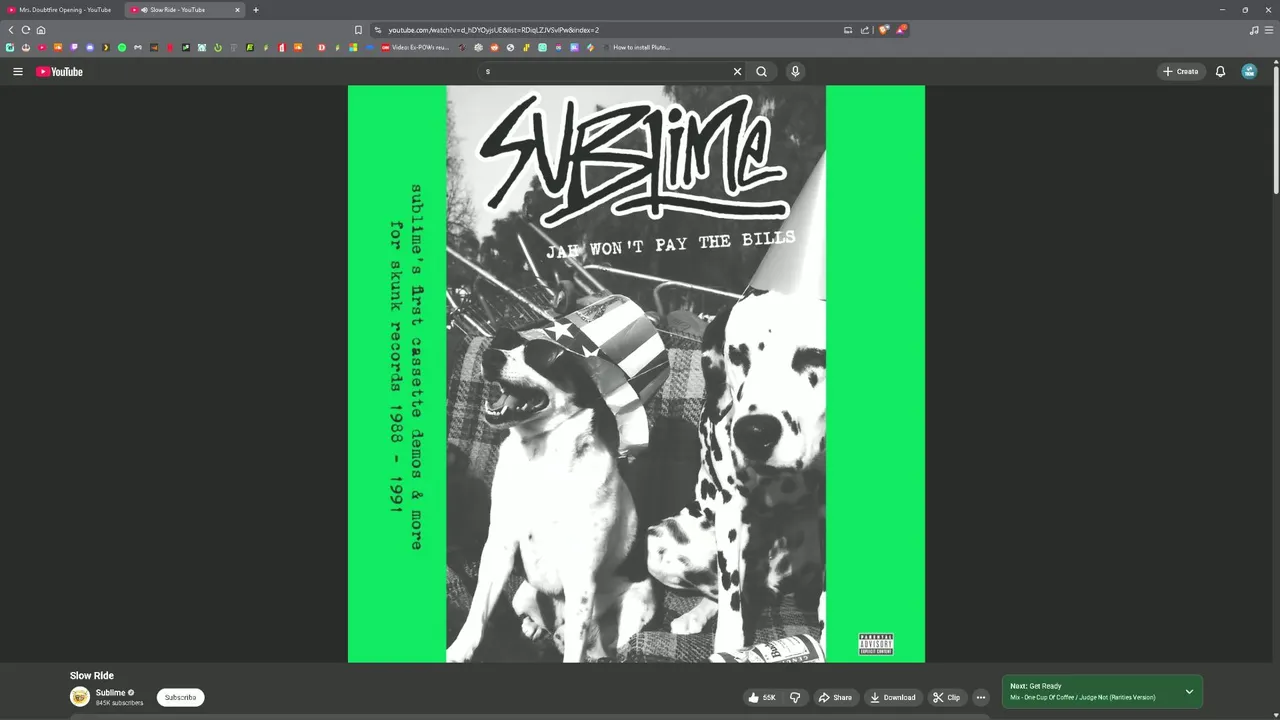This screenshot has height=720, width=1280.
Task: Reload the current page
Action: click(26, 30)
